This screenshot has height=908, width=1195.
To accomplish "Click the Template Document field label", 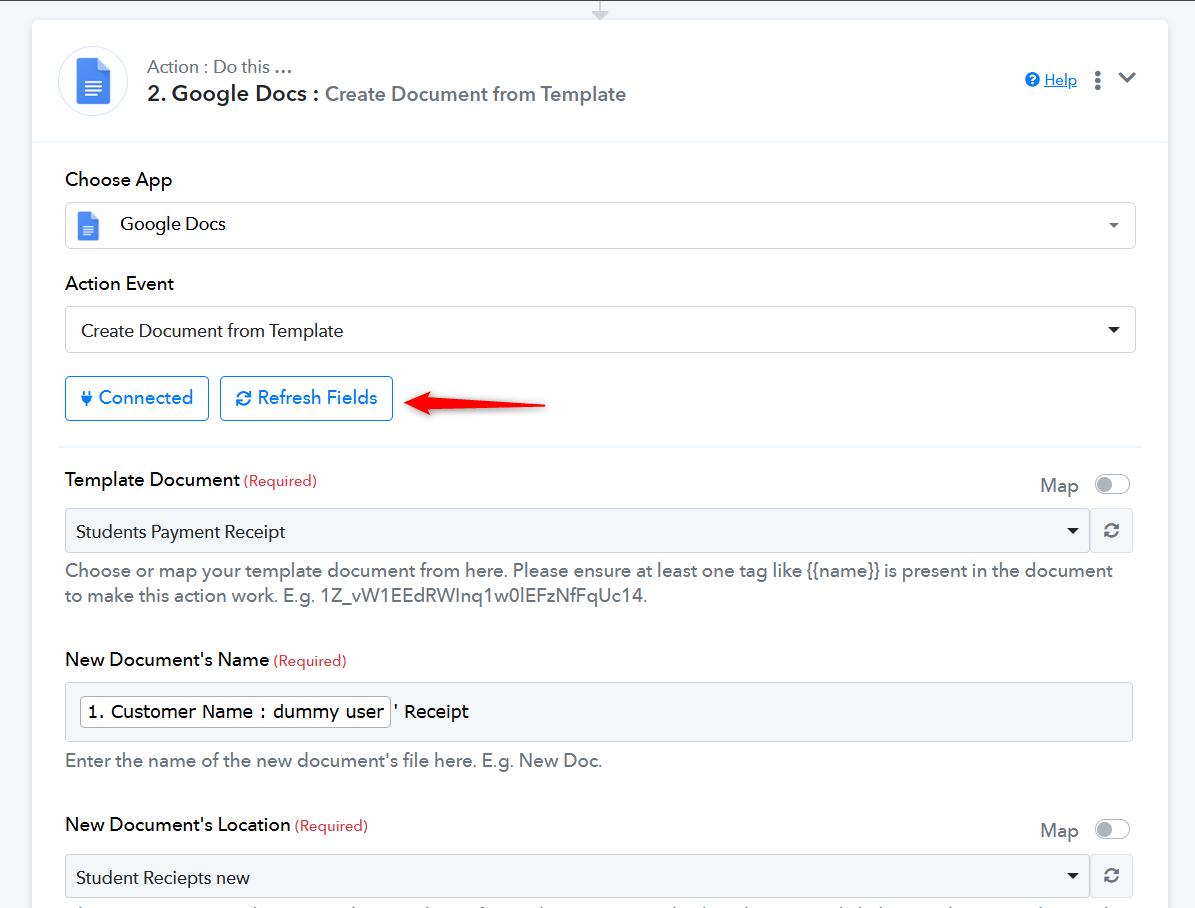I will click(152, 480).
